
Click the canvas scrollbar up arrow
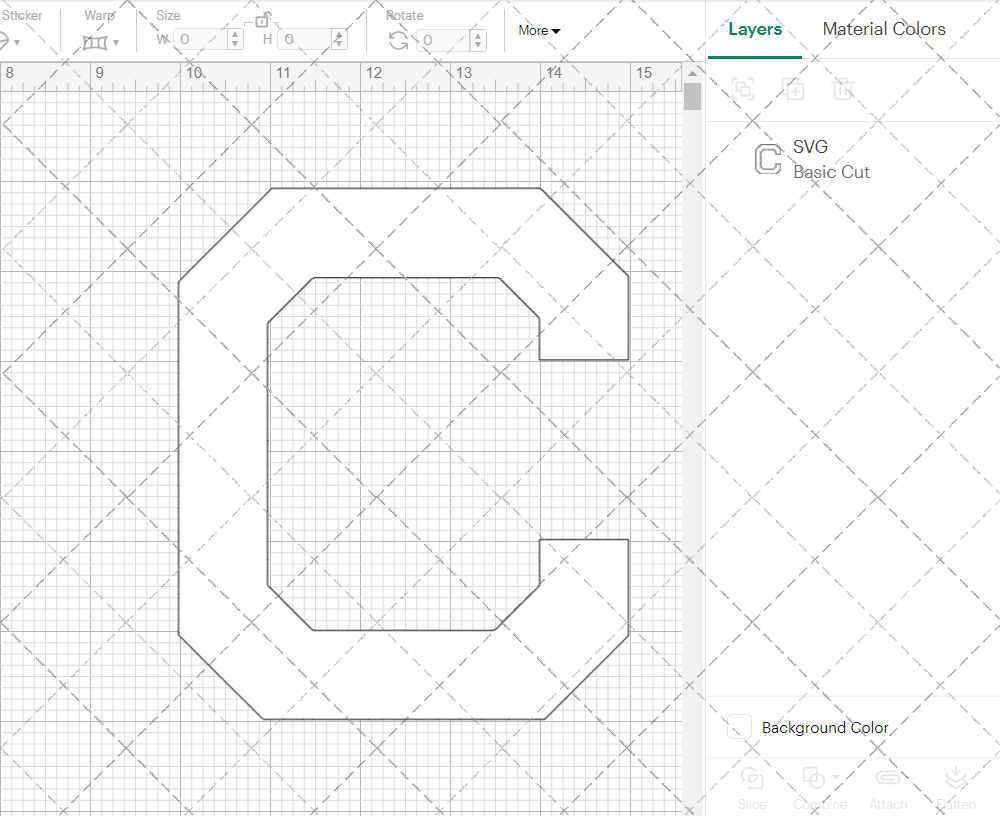693,74
